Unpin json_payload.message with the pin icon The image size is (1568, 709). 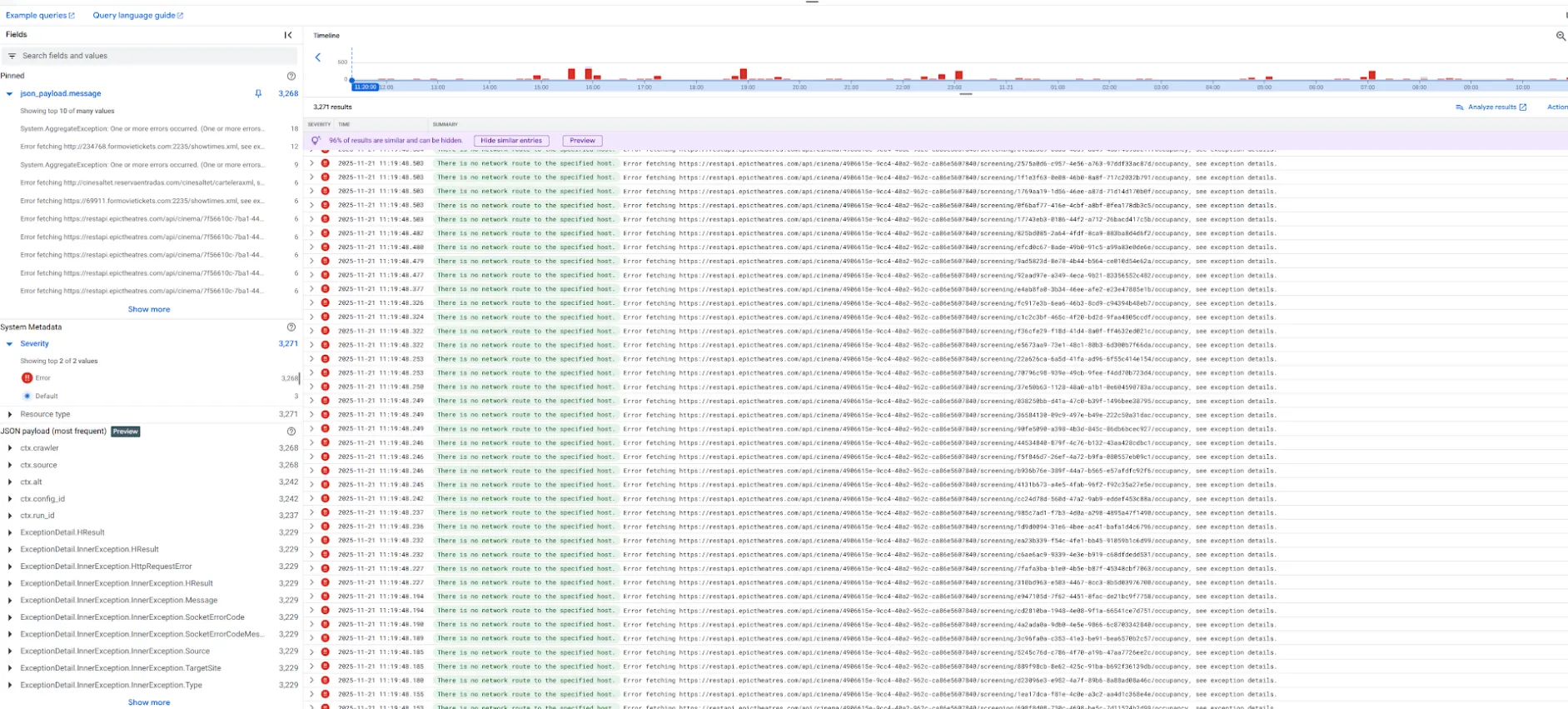(258, 94)
